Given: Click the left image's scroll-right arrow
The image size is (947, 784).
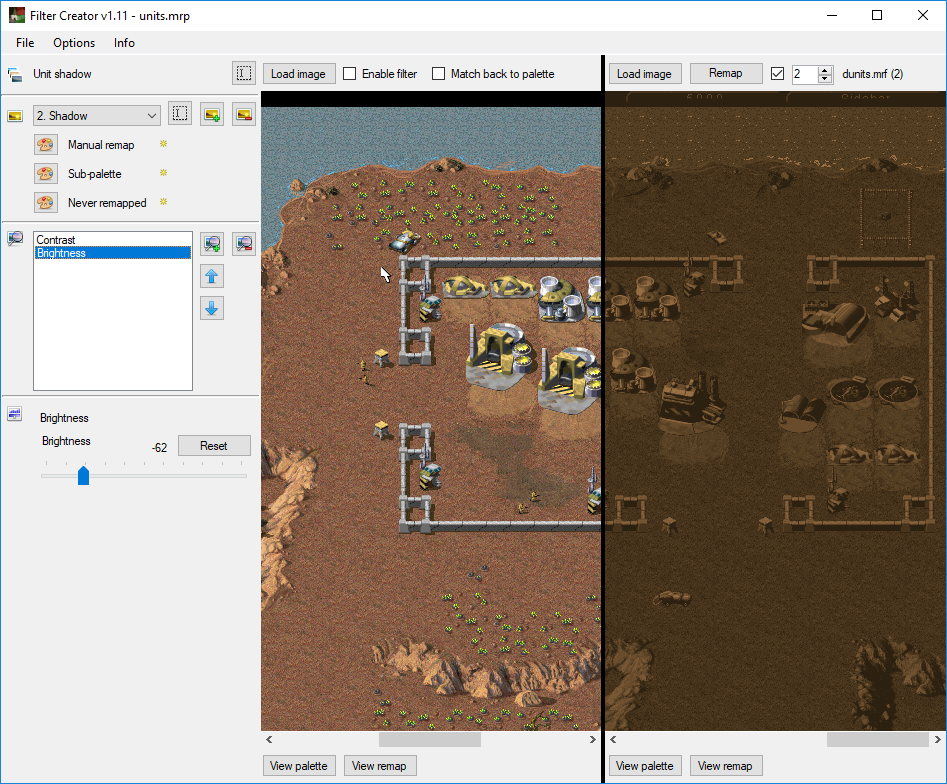Looking at the screenshot, I should point(592,739).
